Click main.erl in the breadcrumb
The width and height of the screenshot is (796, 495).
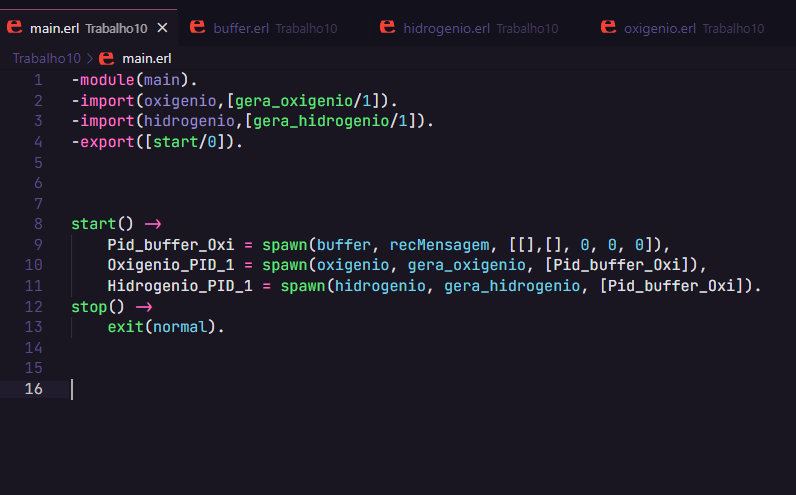[147, 58]
